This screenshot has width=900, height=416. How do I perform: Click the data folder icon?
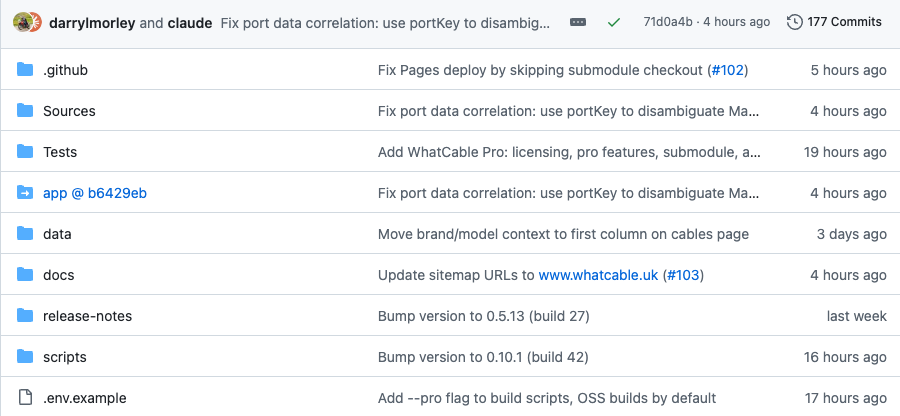pos(25,234)
